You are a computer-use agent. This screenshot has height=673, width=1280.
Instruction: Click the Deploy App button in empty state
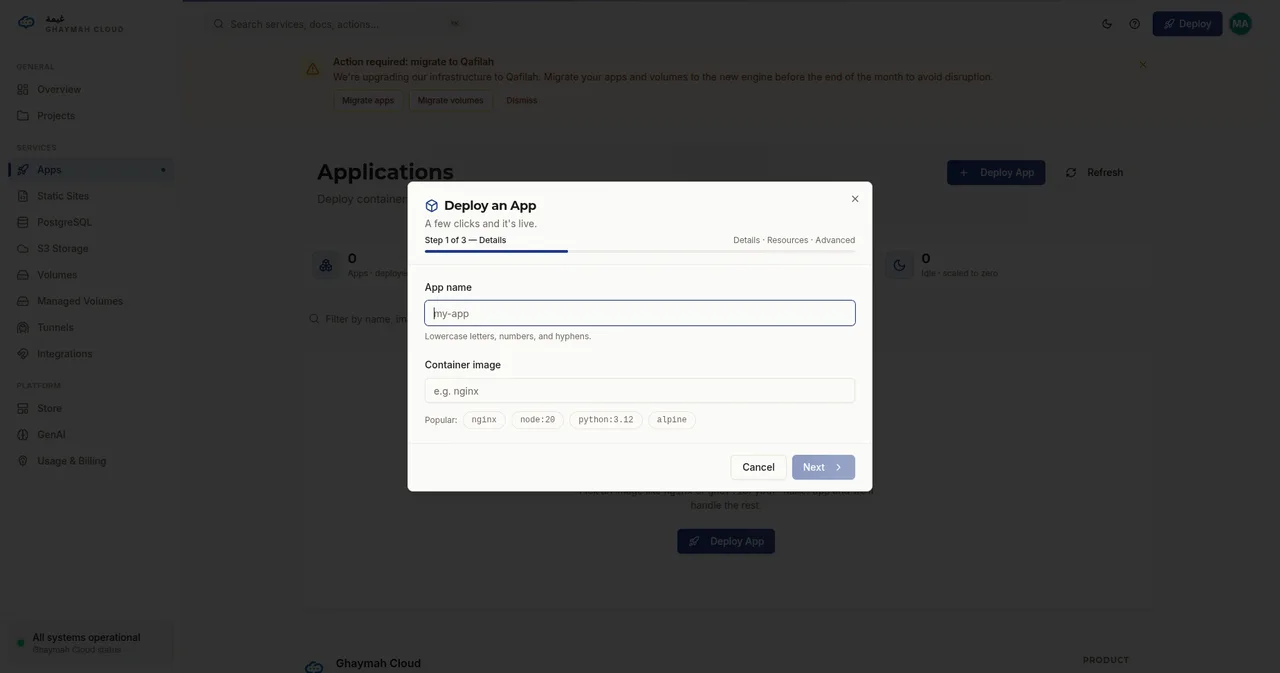click(x=726, y=542)
